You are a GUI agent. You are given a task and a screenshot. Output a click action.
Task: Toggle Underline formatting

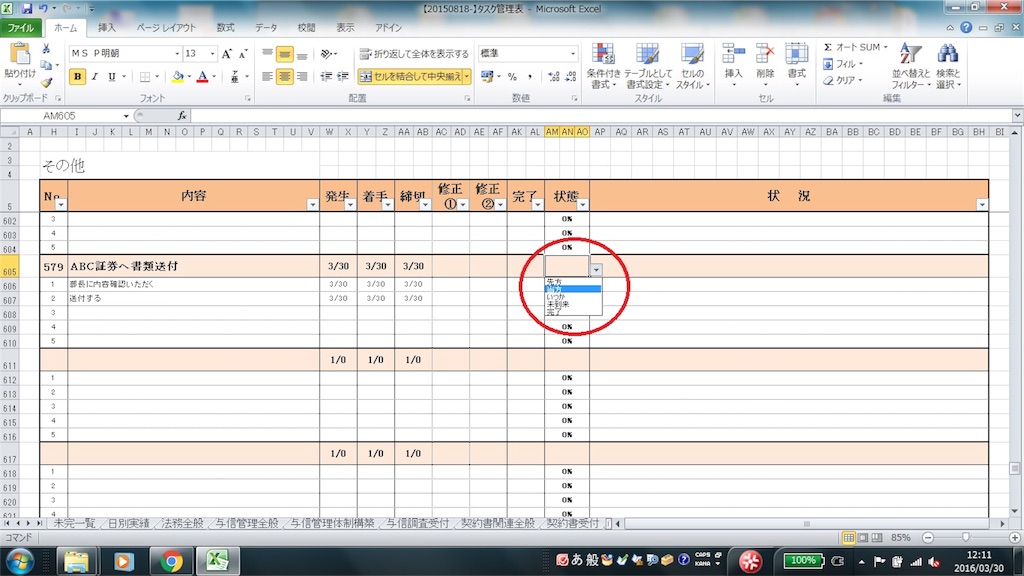point(112,76)
